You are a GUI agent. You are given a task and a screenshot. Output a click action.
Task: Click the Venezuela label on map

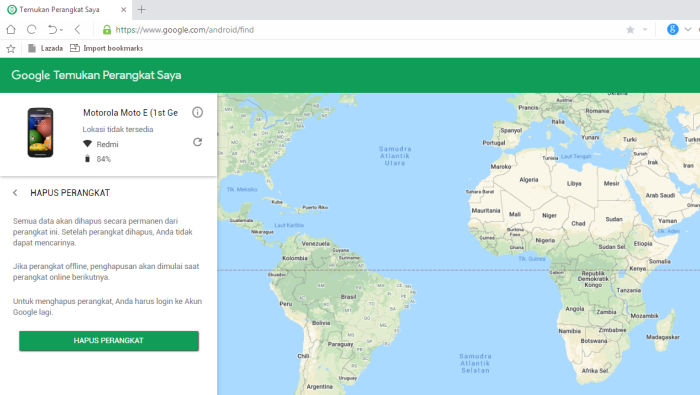pos(316,244)
